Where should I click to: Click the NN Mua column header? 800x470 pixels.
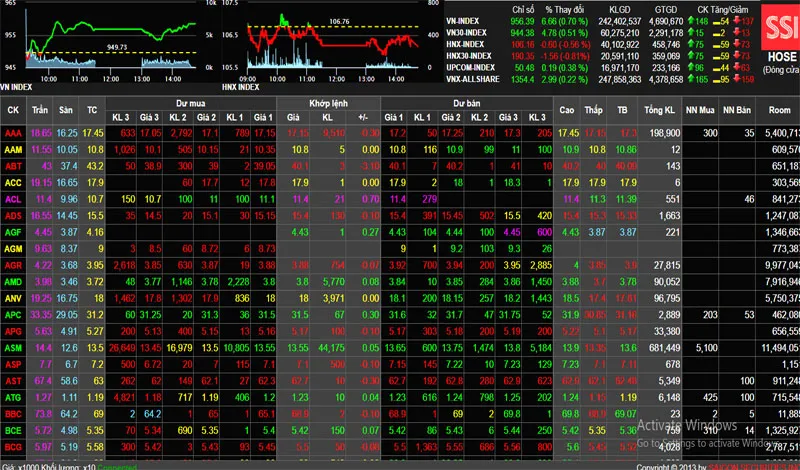point(699,110)
